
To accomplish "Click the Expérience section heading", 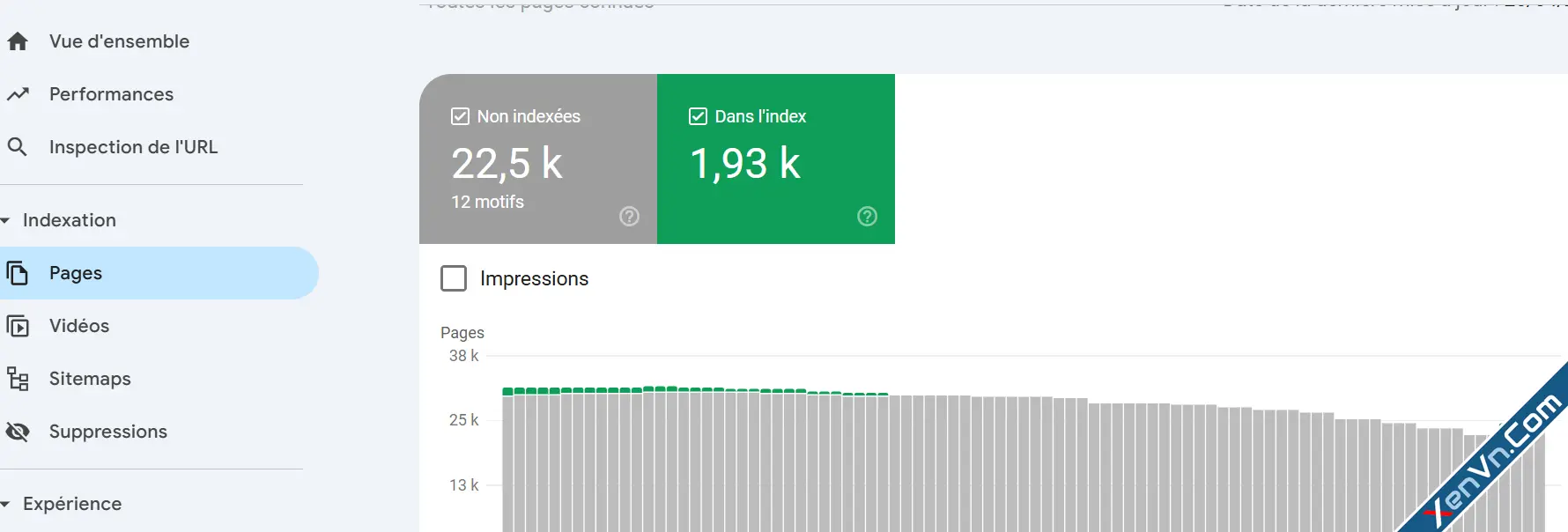I will coord(72,504).
